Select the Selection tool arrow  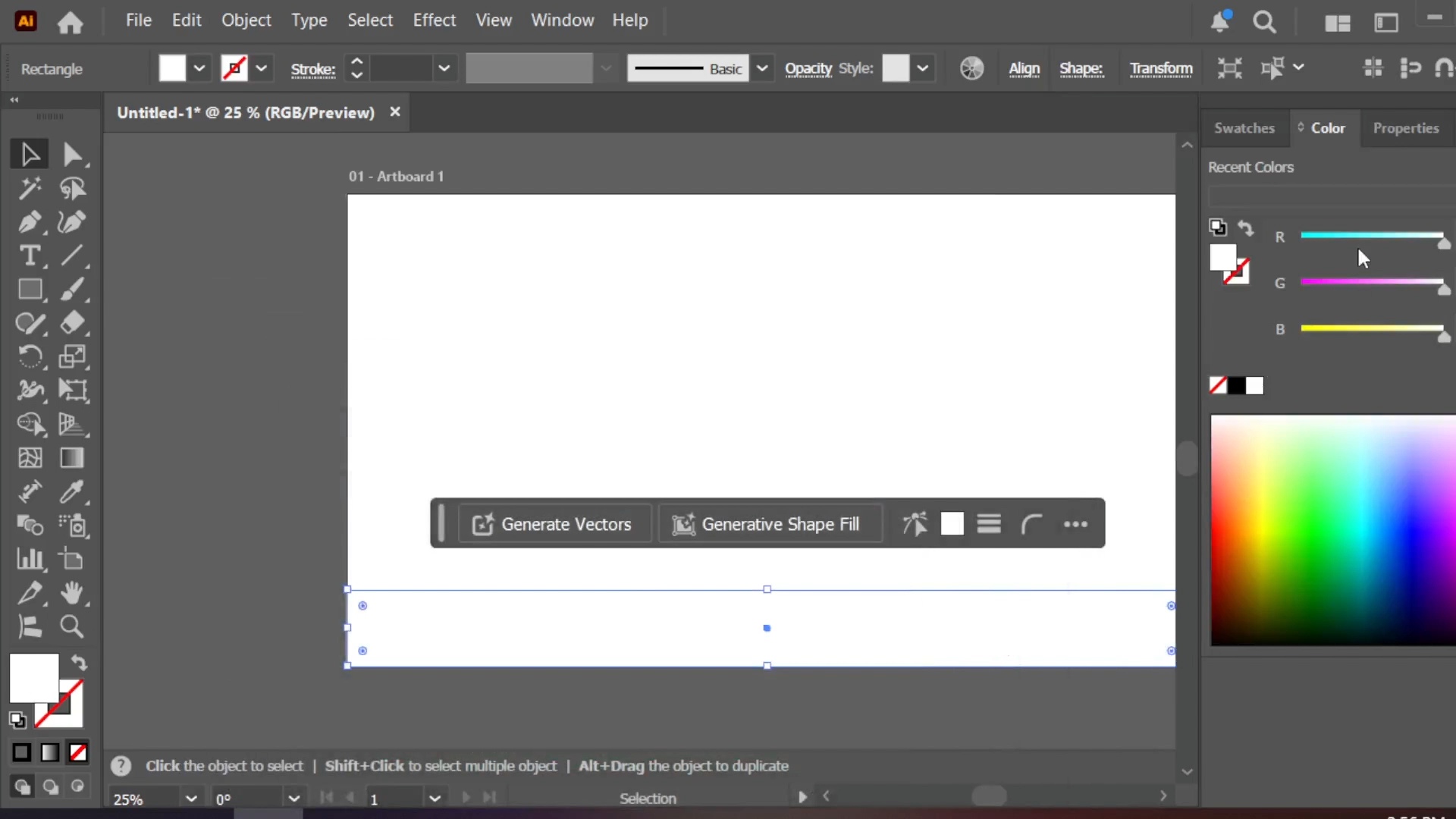(30, 154)
